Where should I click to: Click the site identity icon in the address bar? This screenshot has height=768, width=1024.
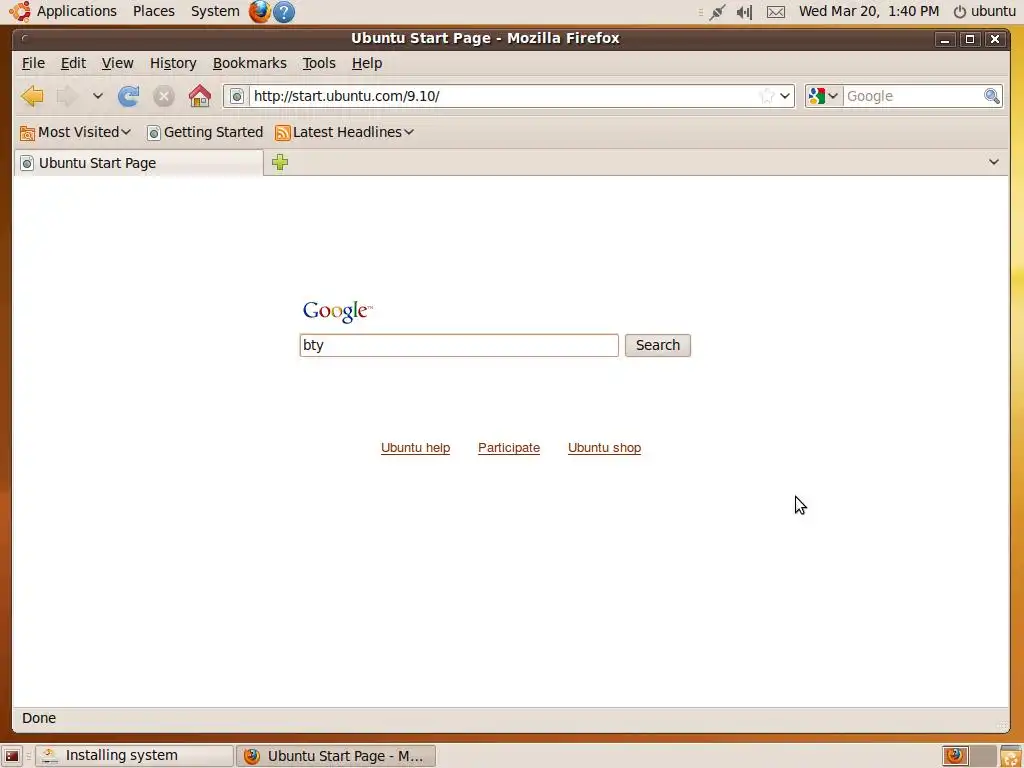237,96
